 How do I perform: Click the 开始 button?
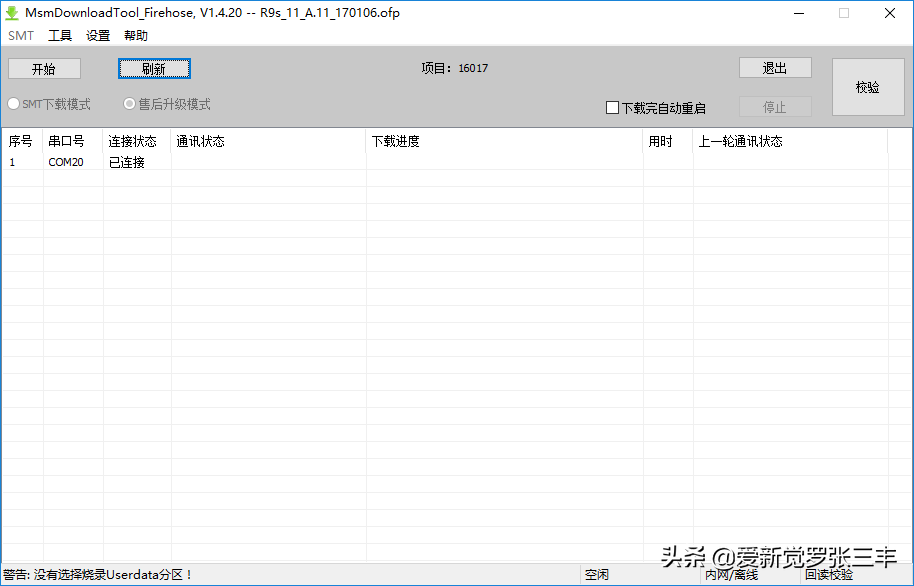pyautogui.click(x=44, y=69)
